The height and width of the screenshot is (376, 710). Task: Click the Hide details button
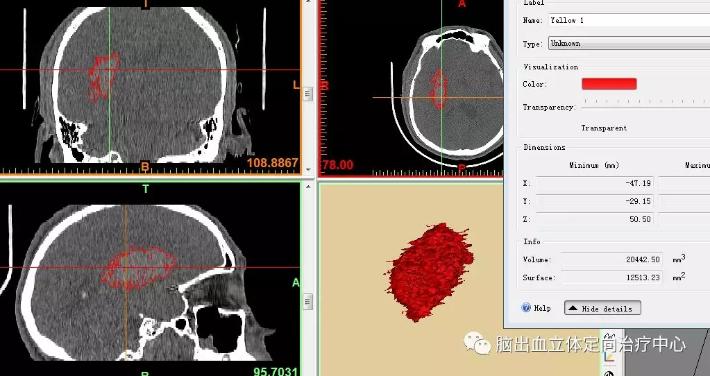click(x=602, y=309)
